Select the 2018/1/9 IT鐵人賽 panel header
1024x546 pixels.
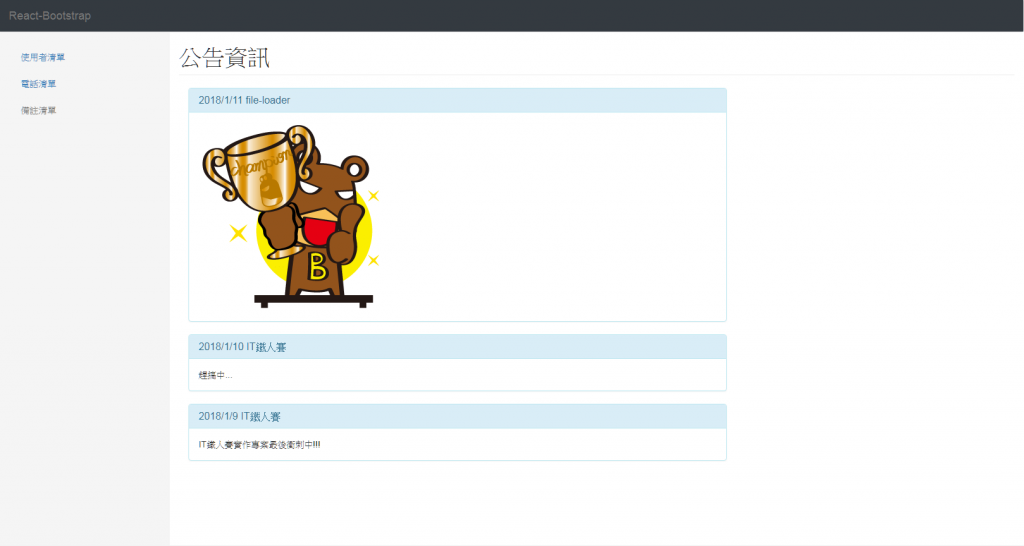(x=457, y=417)
